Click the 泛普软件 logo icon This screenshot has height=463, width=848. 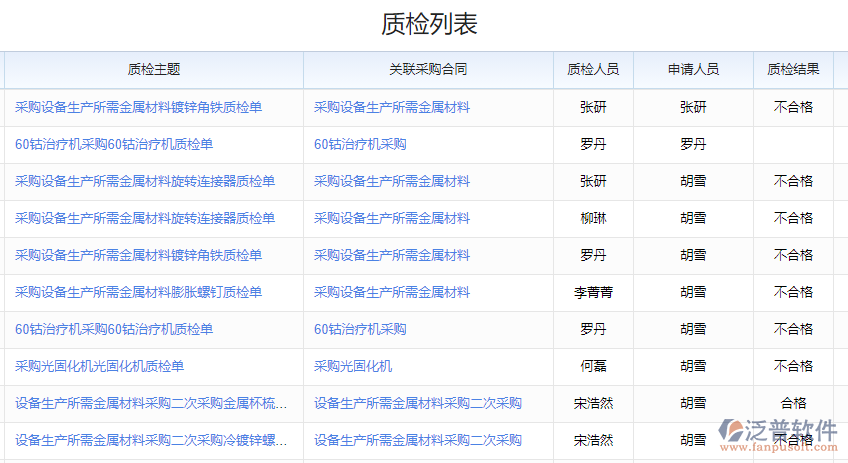point(731,432)
